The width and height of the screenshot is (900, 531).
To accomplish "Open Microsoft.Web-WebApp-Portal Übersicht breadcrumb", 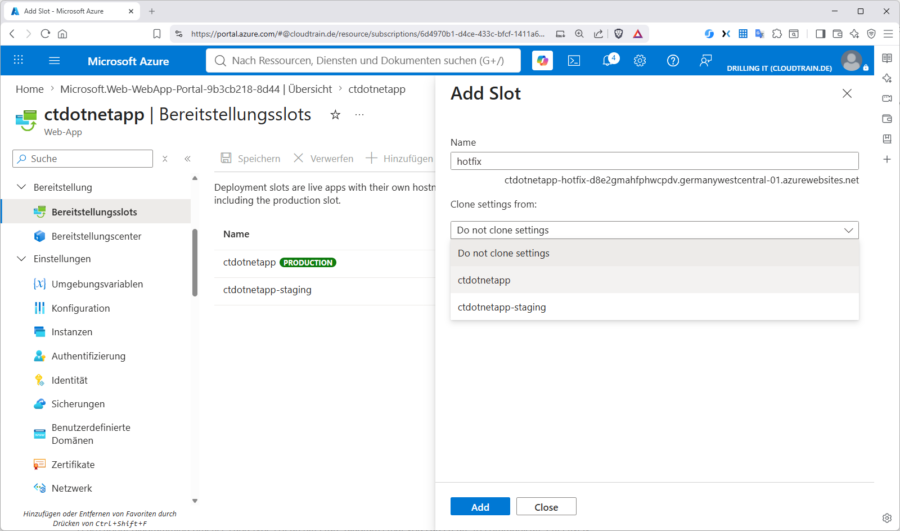I will [x=196, y=89].
